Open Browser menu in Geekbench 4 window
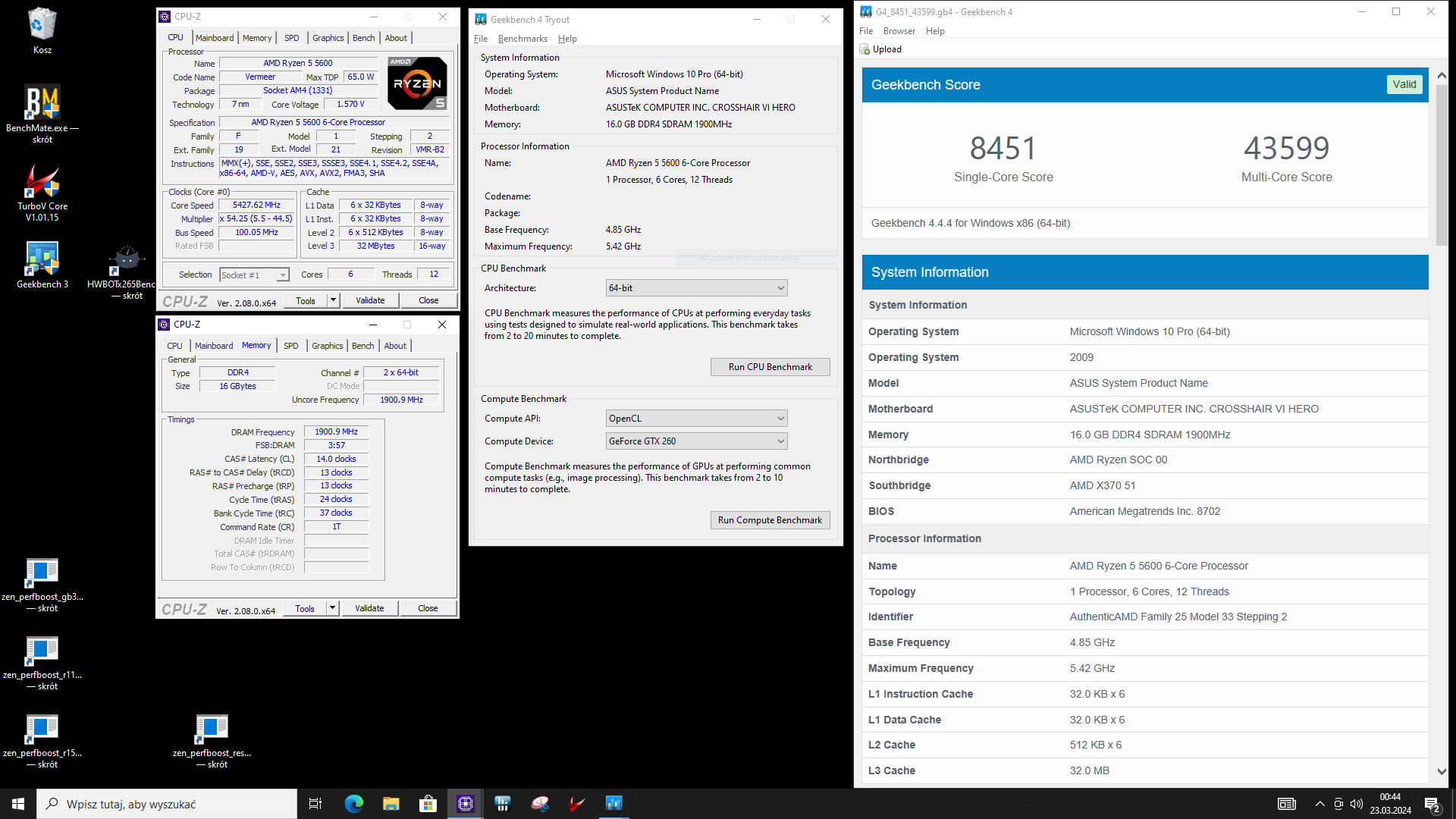 pos(899,31)
